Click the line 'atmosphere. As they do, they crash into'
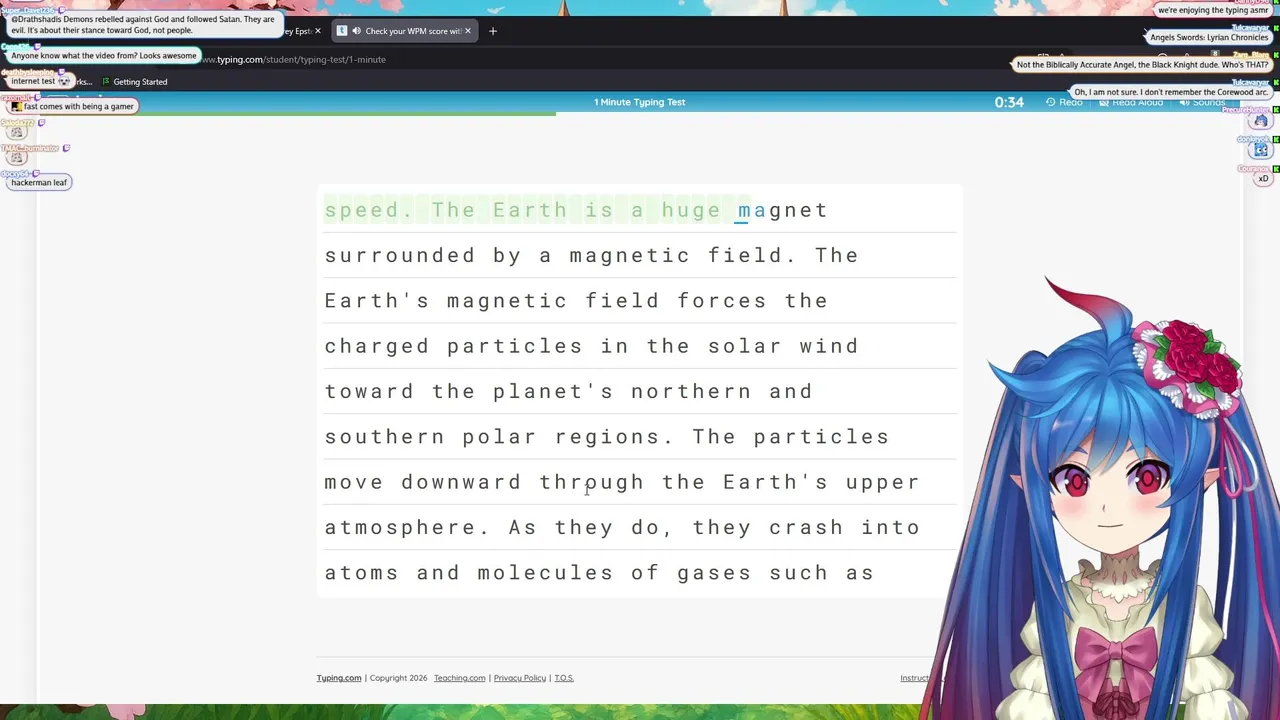The width and height of the screenshot is (1280, 720). (622, 527)
